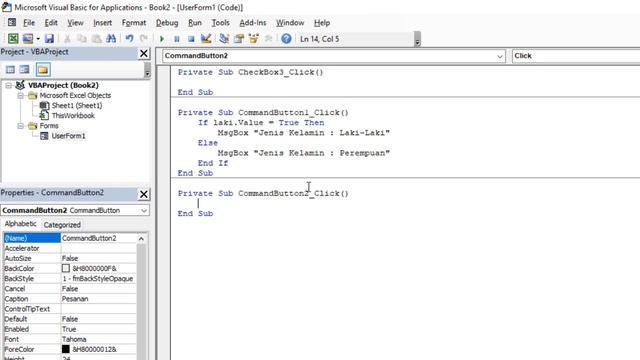Screen dimensions: 640x360
Task: Switch to Microsoft Excel view icon
Action: pos(13,39)
